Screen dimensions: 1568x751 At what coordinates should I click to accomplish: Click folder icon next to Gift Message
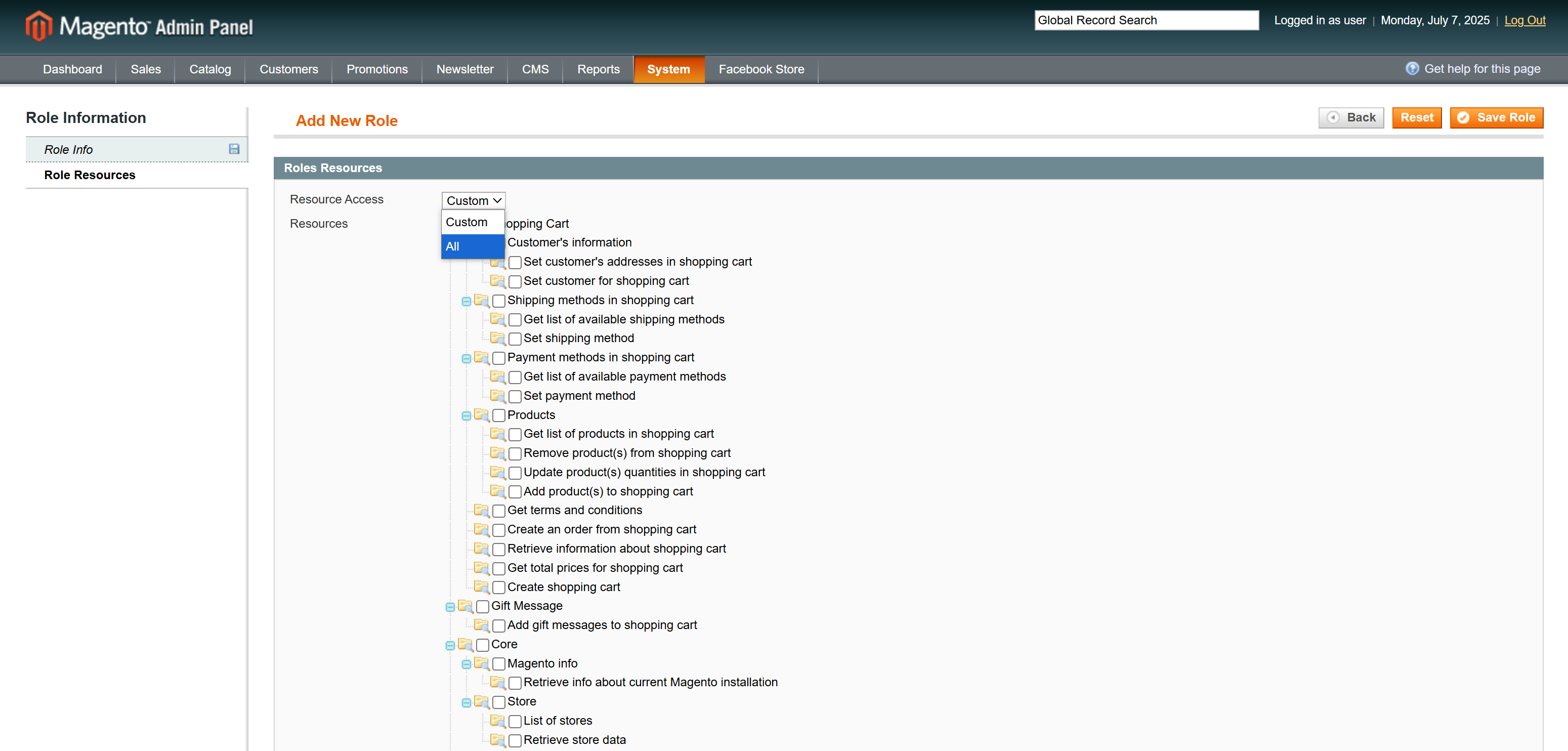[465, 606]
